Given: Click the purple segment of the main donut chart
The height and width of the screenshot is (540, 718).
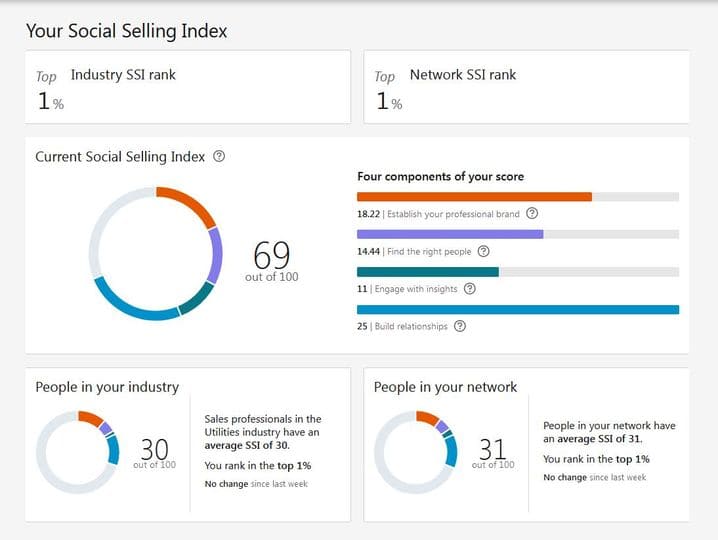Looking at the screenshot, I should (x=215, y=253).
